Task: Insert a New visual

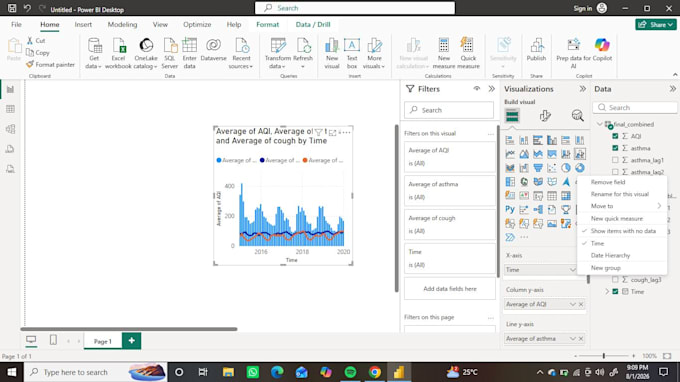Action: 332,53
